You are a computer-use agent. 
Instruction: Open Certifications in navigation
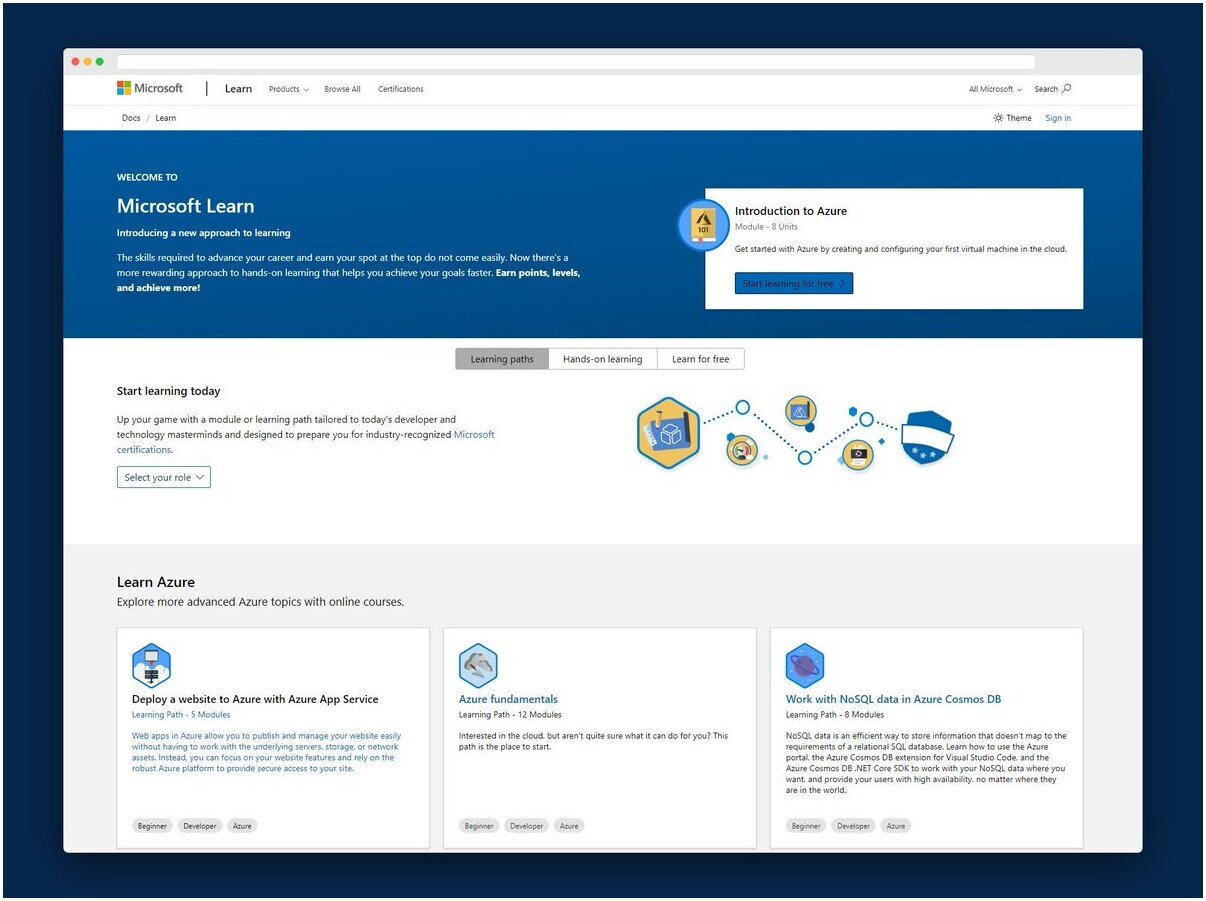point(401,89)
